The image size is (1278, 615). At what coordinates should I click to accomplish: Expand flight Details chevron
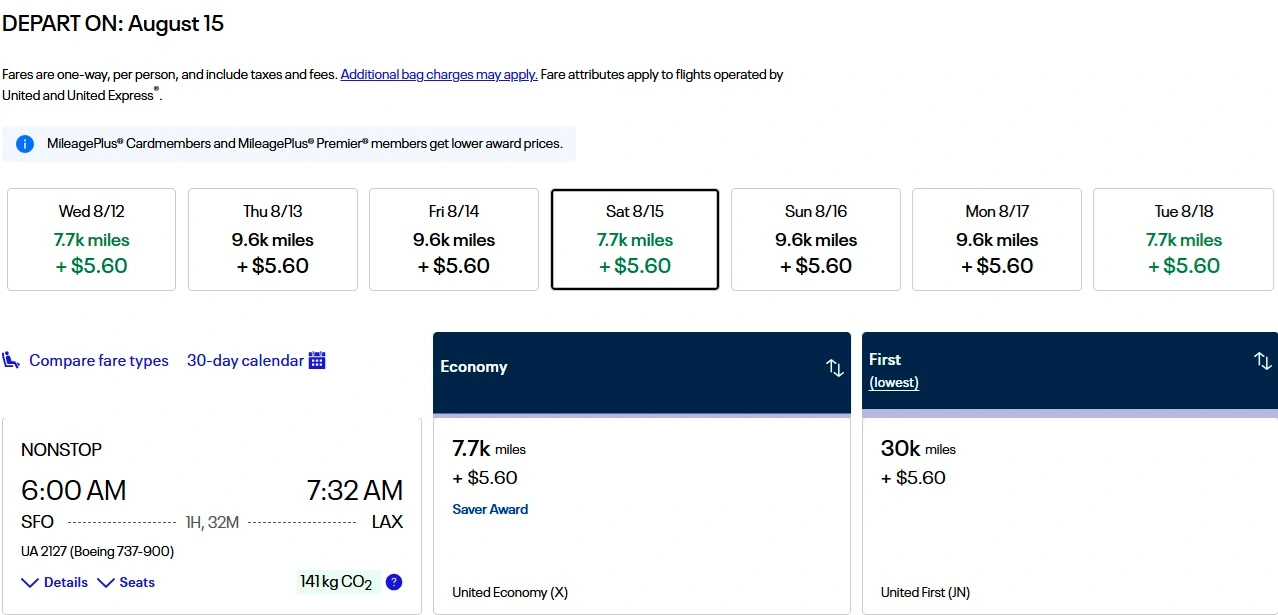coord(30,582)
